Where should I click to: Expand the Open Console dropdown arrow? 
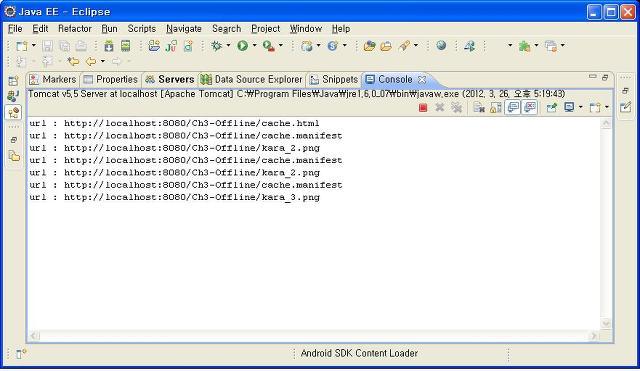pyautogui.click(x=607, y=107)
